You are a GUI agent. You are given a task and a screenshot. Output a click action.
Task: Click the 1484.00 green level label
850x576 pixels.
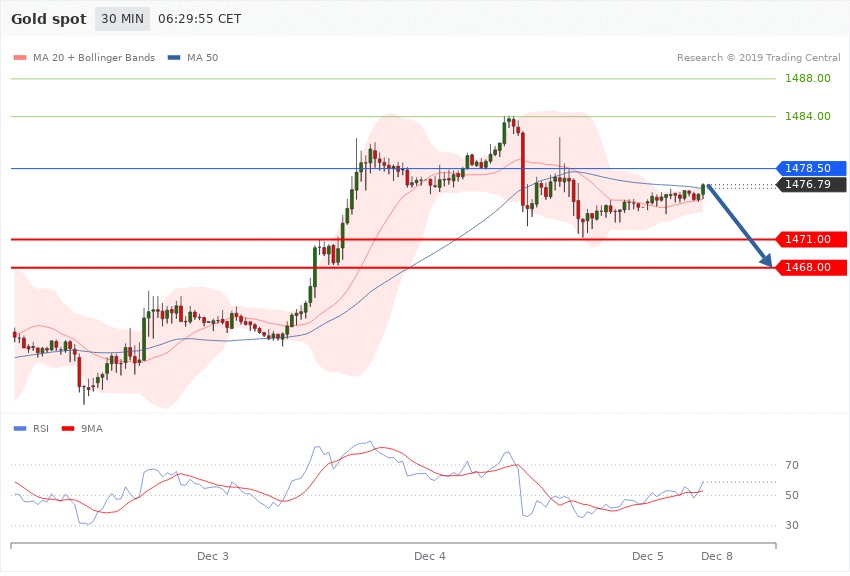(808, 116)
